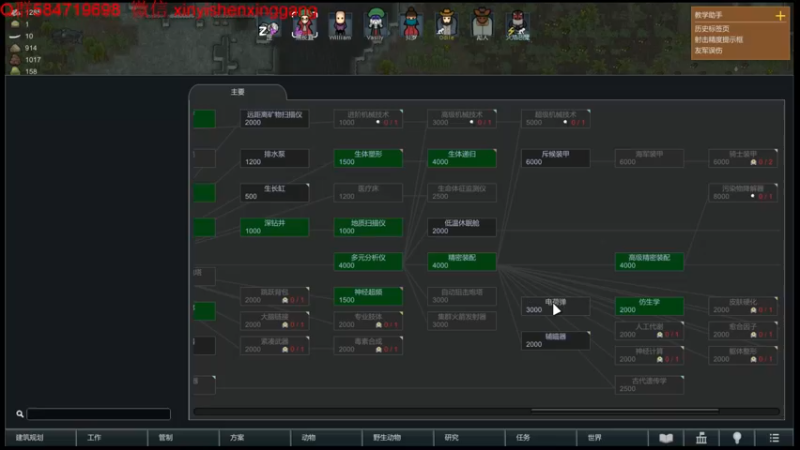
Task: Select the 深钻井 research node
Action: click(274, 227)
